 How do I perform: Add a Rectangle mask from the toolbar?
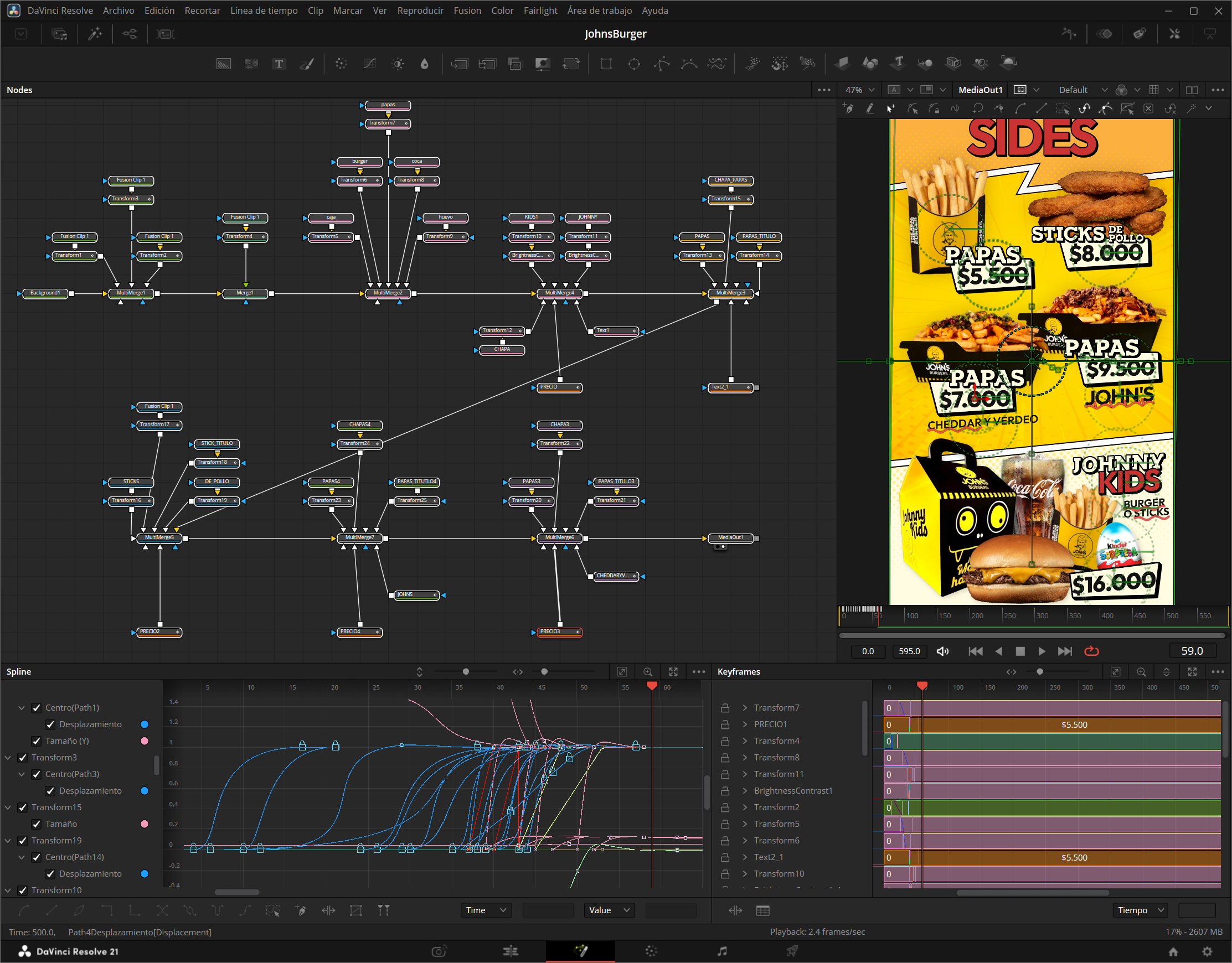[x=606, y=64]
